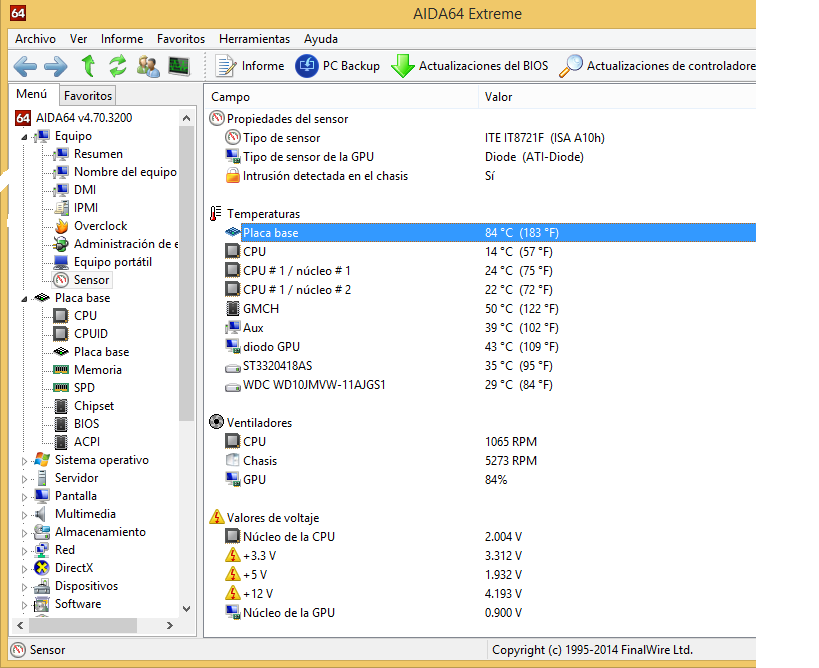Expand the Sistema operativo tree node
The image size is (819, 668).
(x=25, y=460)
